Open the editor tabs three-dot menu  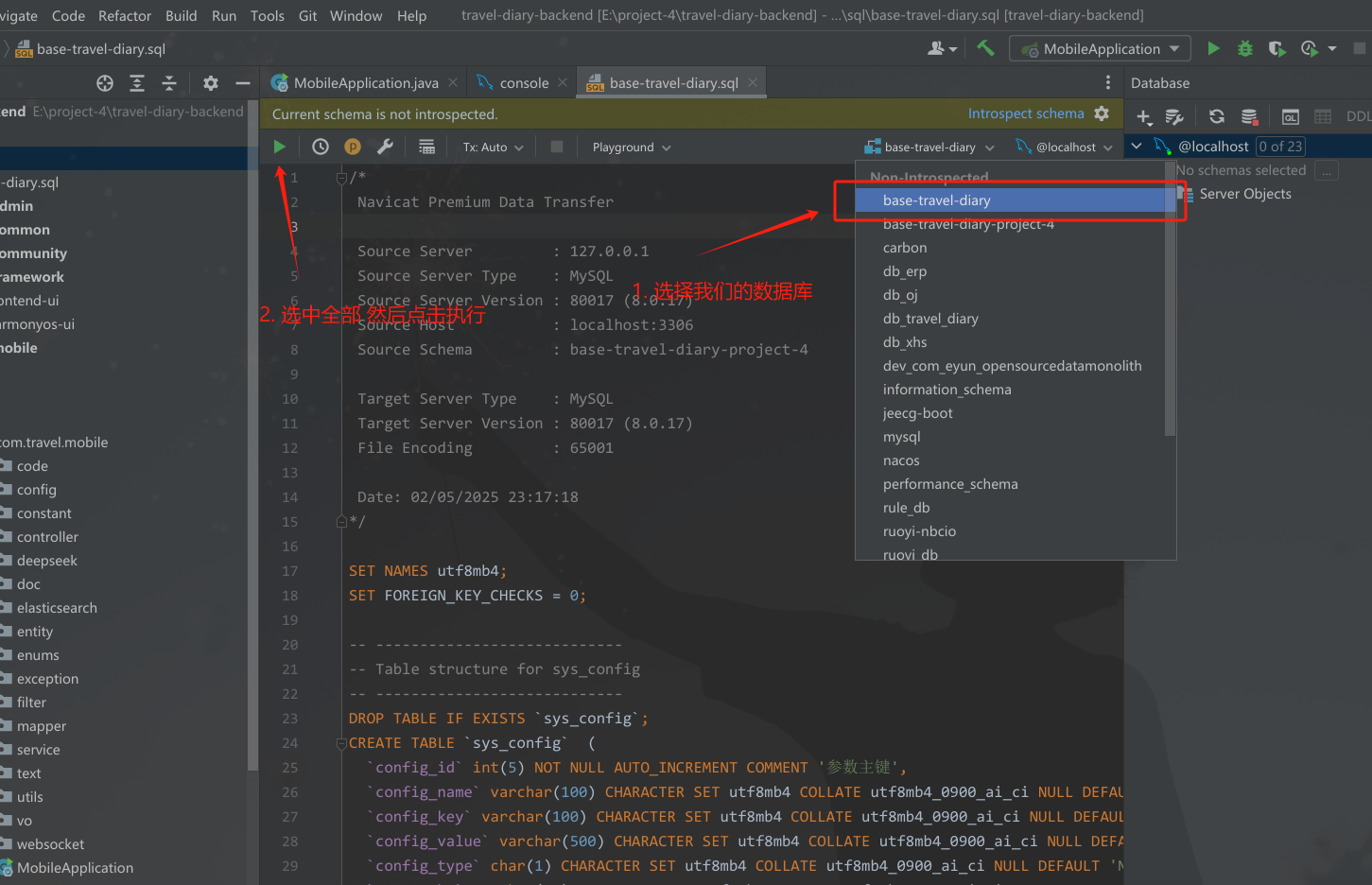tap(1107, 82)
